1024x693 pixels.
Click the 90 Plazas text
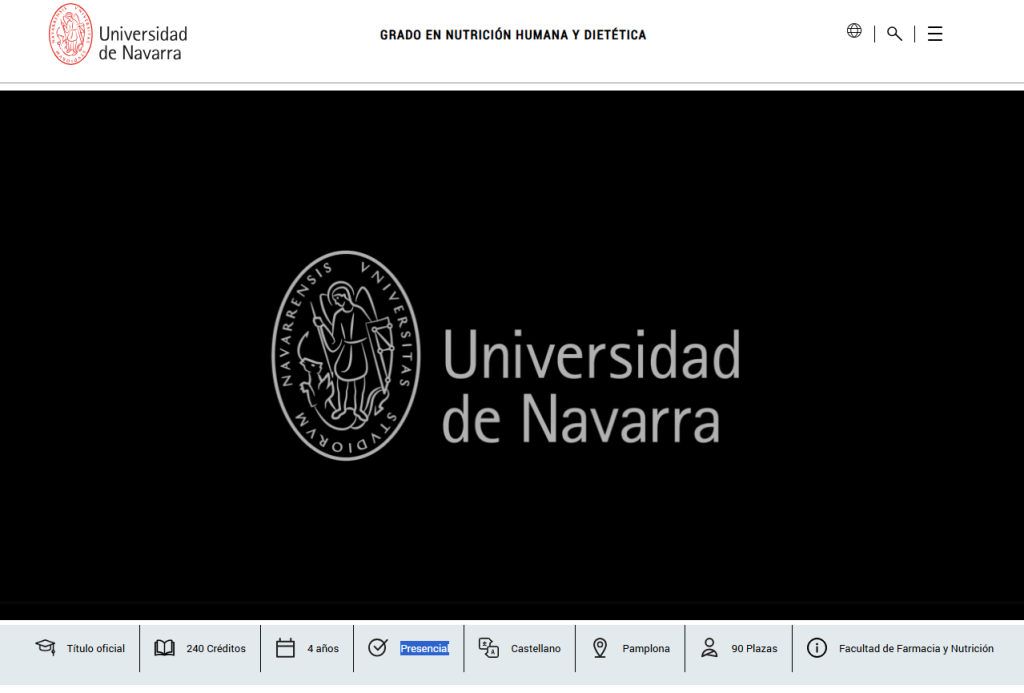(x=754, y=649)
